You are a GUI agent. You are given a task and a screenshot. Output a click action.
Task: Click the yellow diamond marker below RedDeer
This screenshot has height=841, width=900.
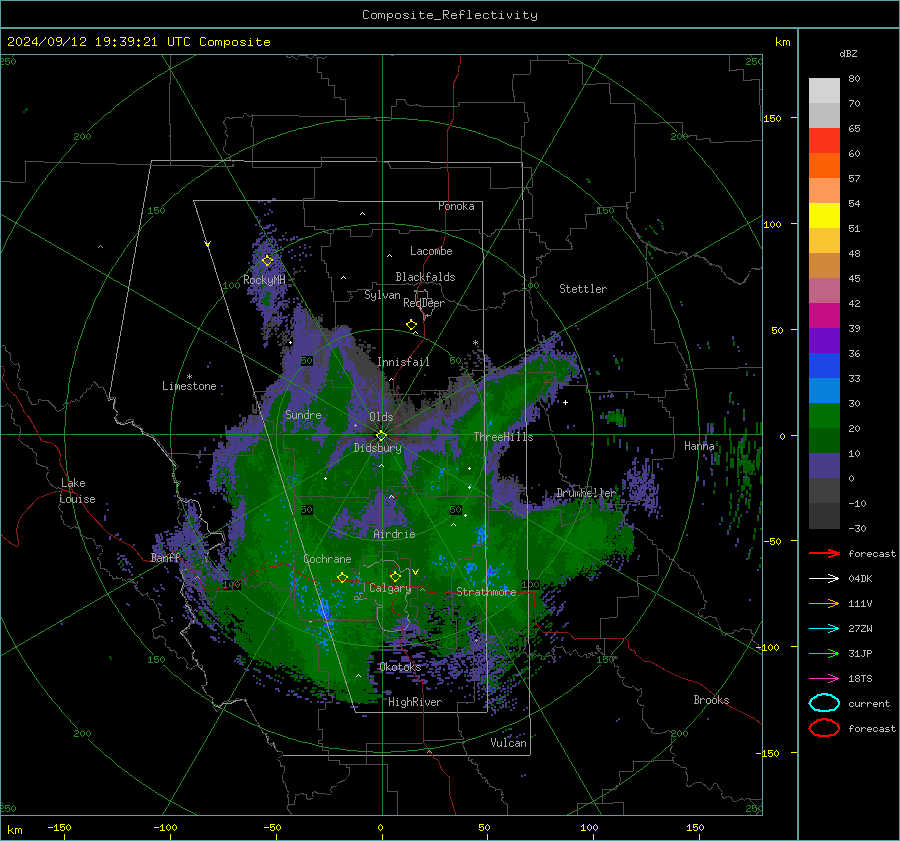[412, 325]
